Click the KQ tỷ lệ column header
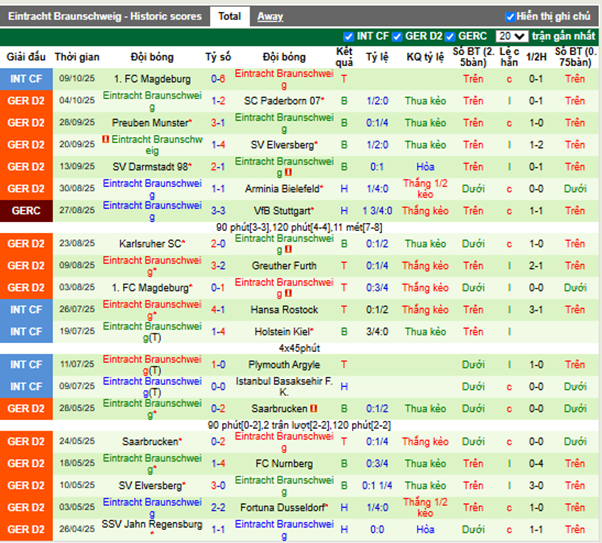 tap(425, 57)
